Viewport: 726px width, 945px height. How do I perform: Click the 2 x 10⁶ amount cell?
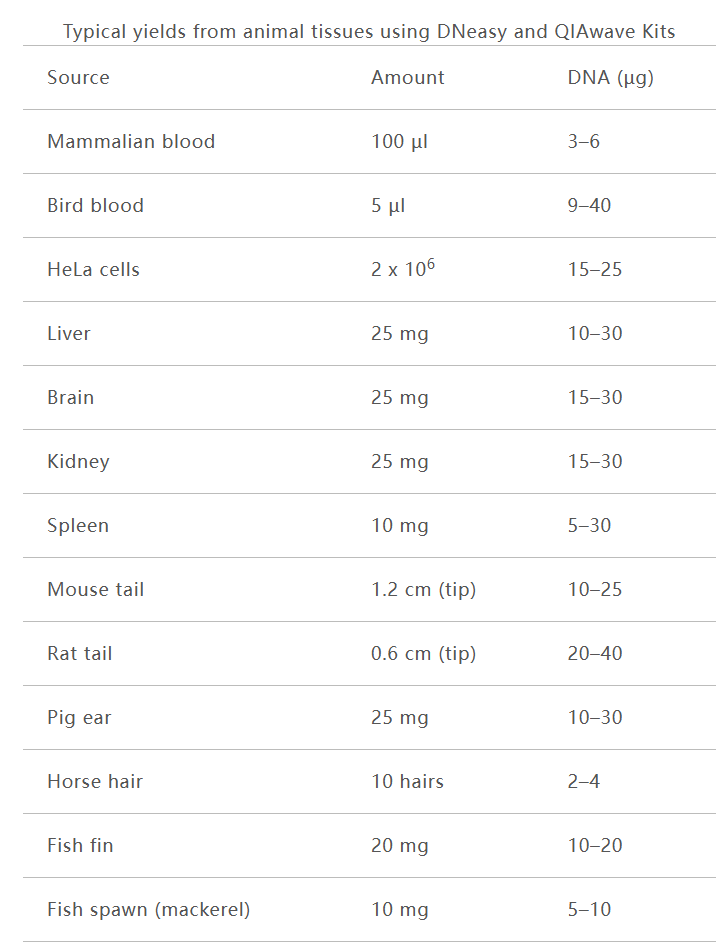[402, 270]
